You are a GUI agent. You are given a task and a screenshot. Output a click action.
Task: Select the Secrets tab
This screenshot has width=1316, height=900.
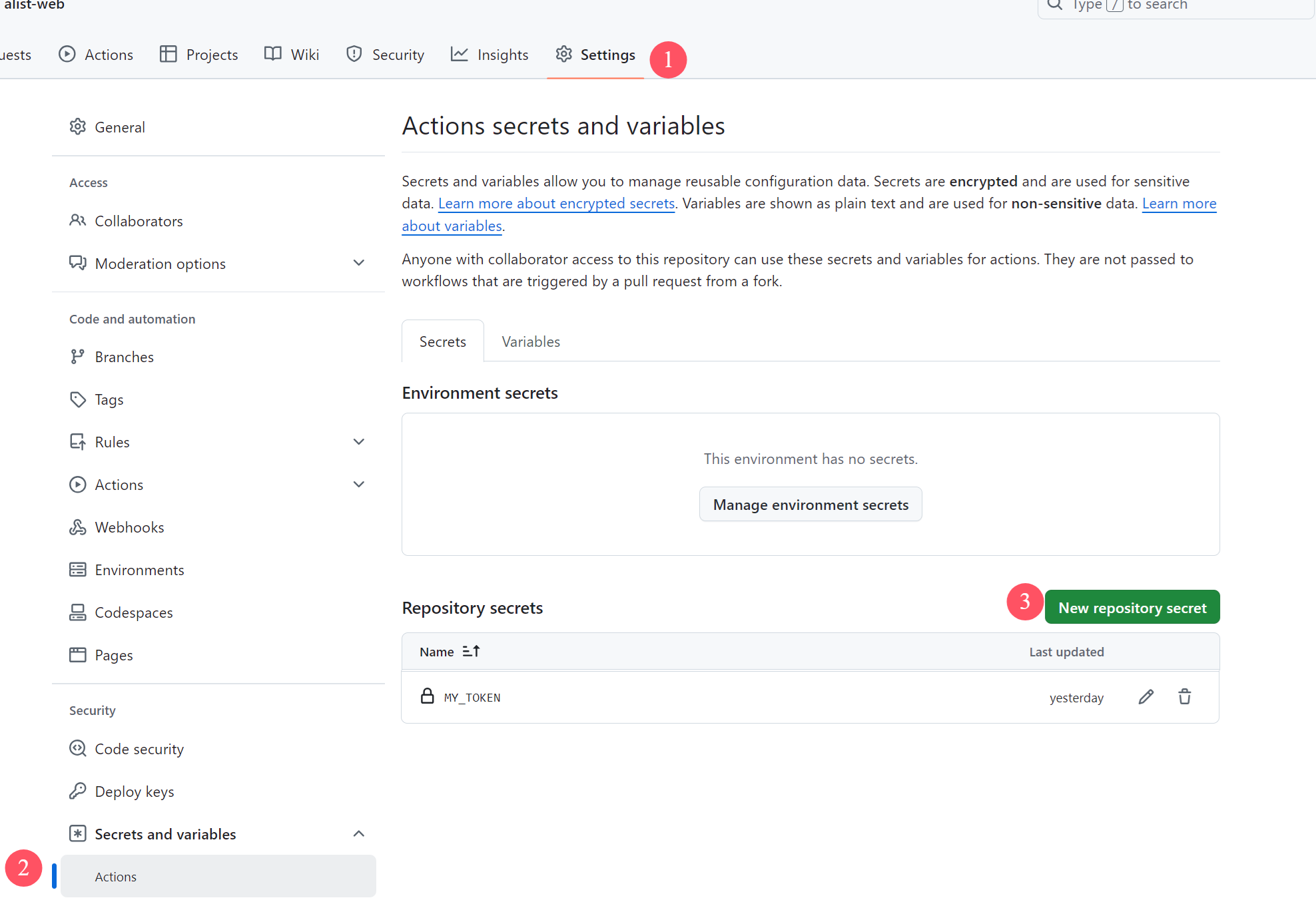coord(443,341)
